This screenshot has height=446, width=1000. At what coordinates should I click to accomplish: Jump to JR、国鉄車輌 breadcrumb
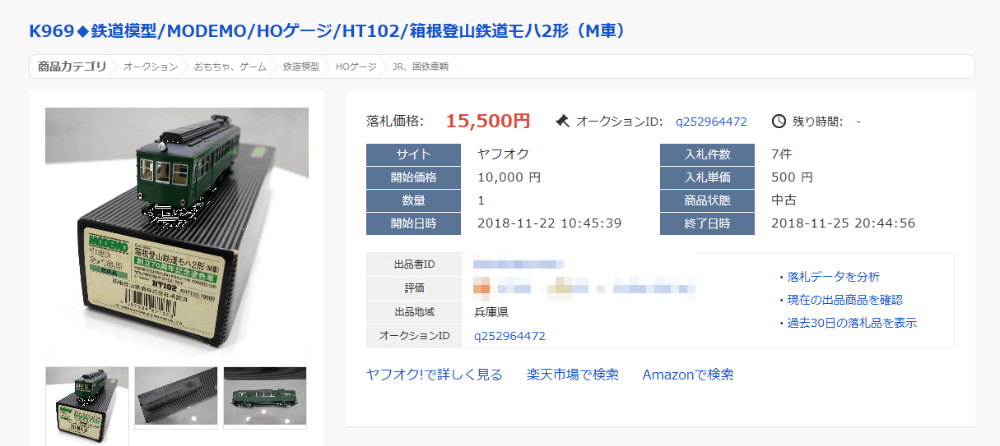pyautogui.click(x=421, y=67)
